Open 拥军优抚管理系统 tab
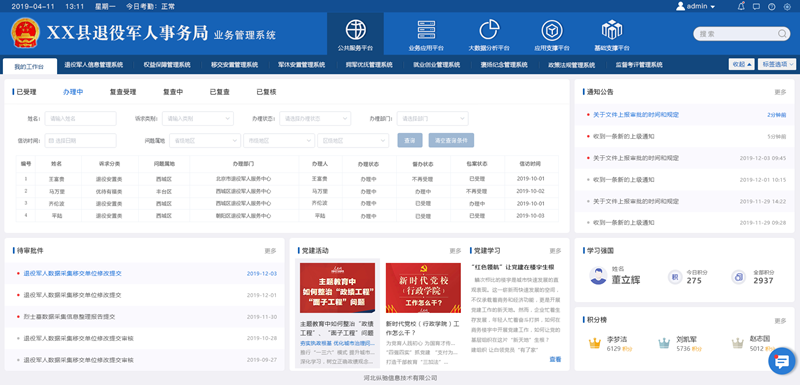800x385 pixels. (369, 65)
